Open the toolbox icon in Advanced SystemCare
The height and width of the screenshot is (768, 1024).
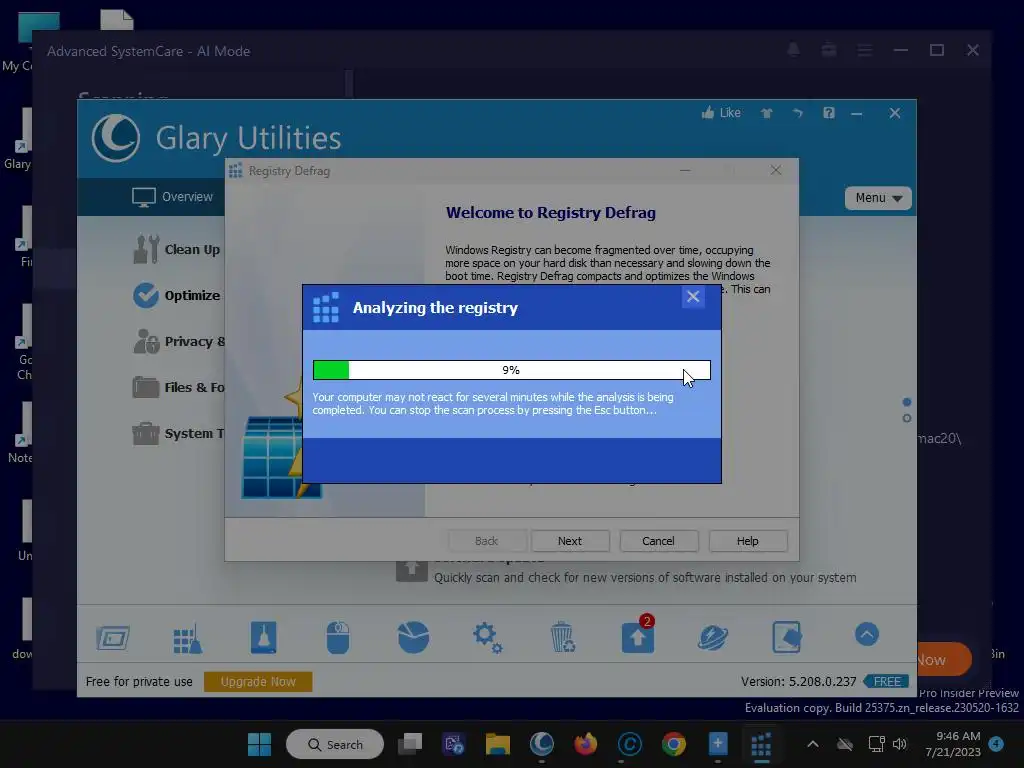point(829,50)
